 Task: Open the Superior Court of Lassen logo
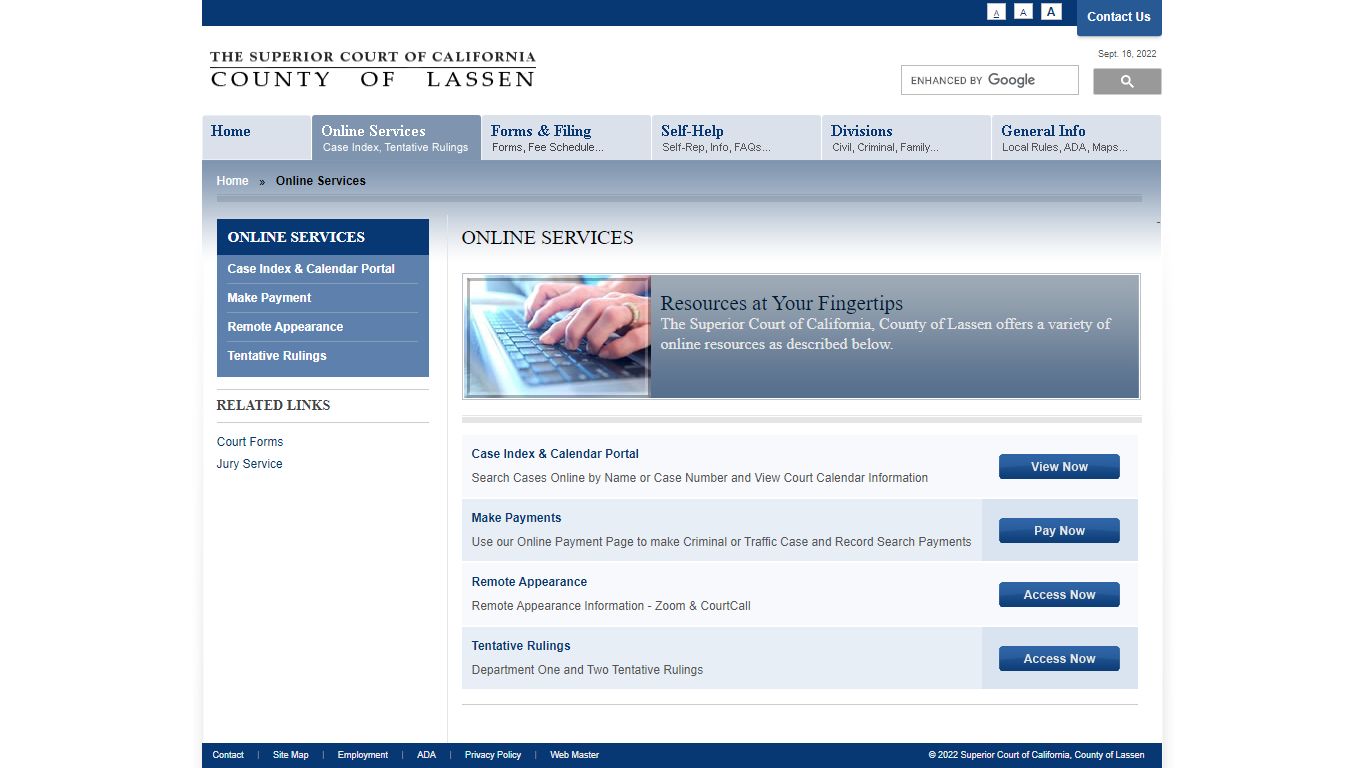coord(373,69)
